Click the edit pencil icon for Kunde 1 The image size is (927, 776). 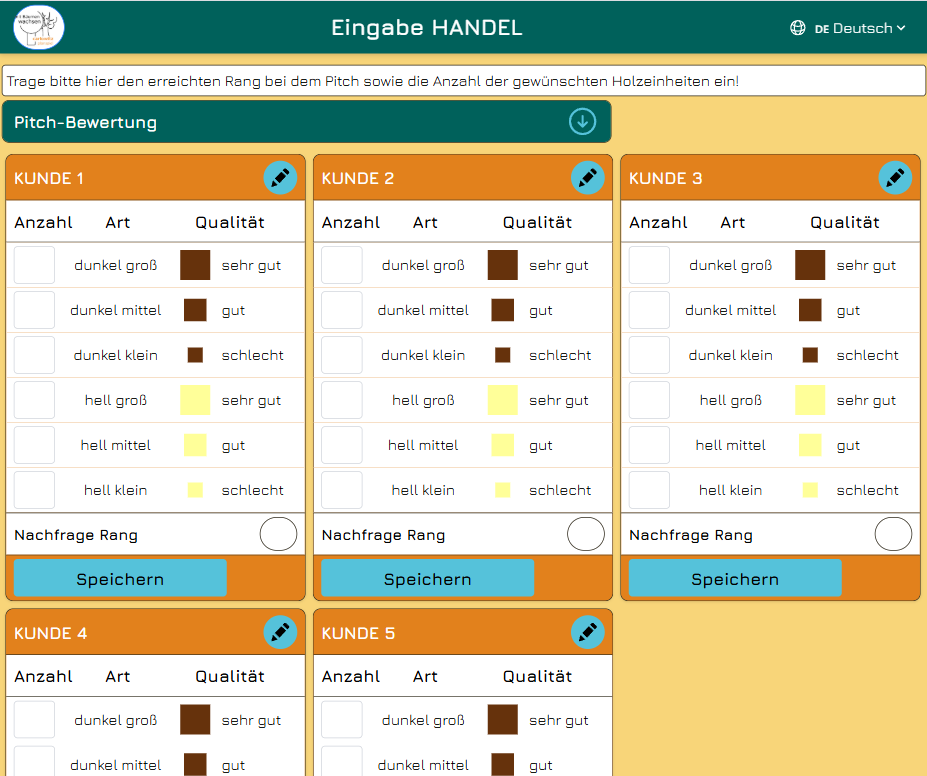click(x=280, y=178)
